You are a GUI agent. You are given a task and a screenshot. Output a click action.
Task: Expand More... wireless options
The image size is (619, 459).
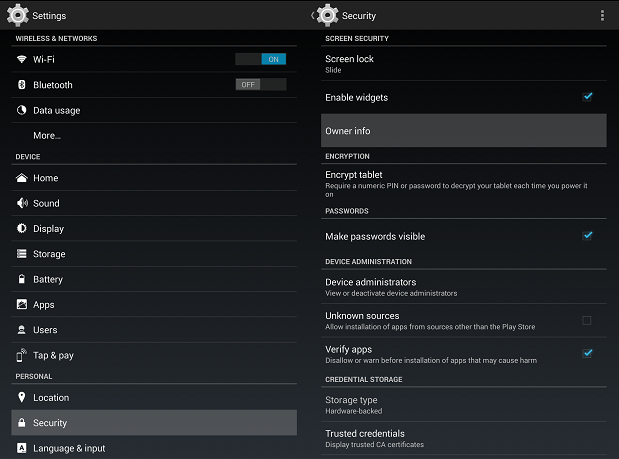coord(154,135)
